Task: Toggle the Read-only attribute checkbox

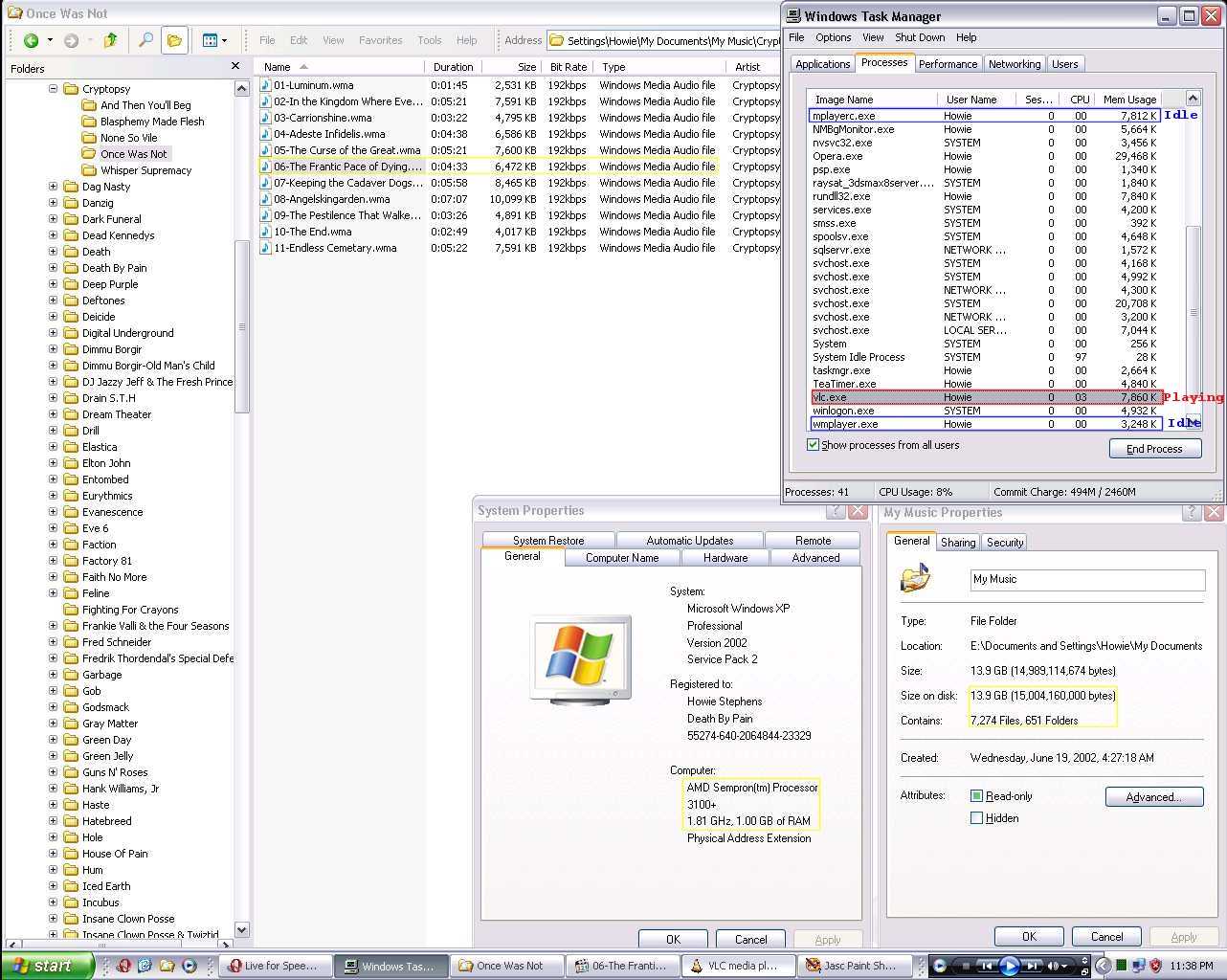Action: click(976, 796)
